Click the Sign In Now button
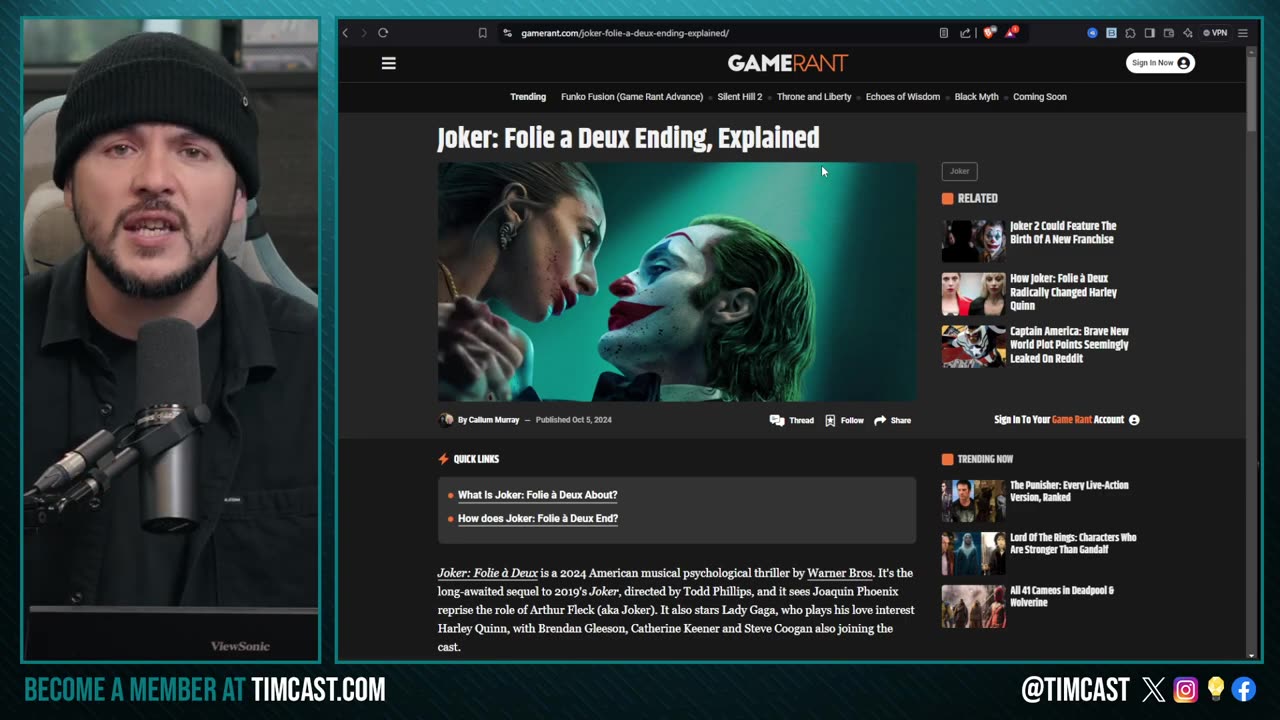The height and width of the screenshot is (720, 1280). 1160,63
